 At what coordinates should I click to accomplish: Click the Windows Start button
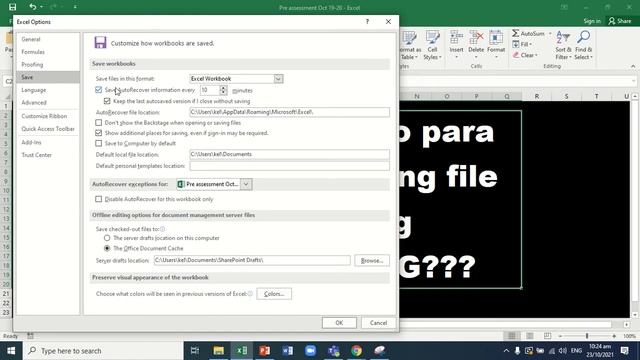pyautogui.click(x=11, y=351)
